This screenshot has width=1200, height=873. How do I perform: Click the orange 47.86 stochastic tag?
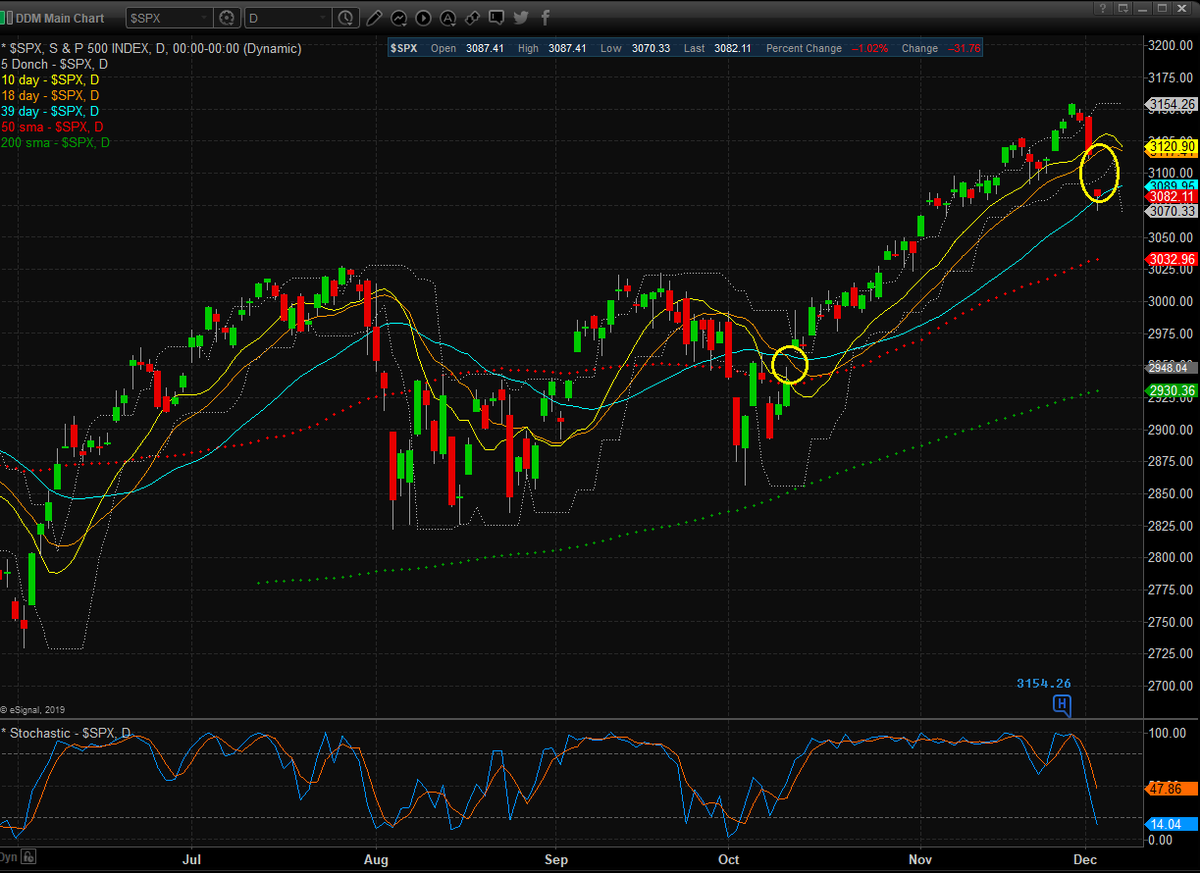[1172, 788]
